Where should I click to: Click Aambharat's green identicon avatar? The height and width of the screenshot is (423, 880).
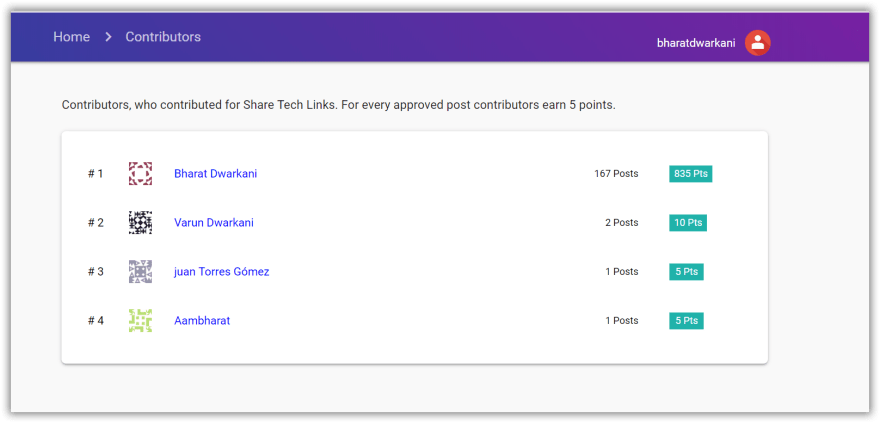[x=140, y=320]
